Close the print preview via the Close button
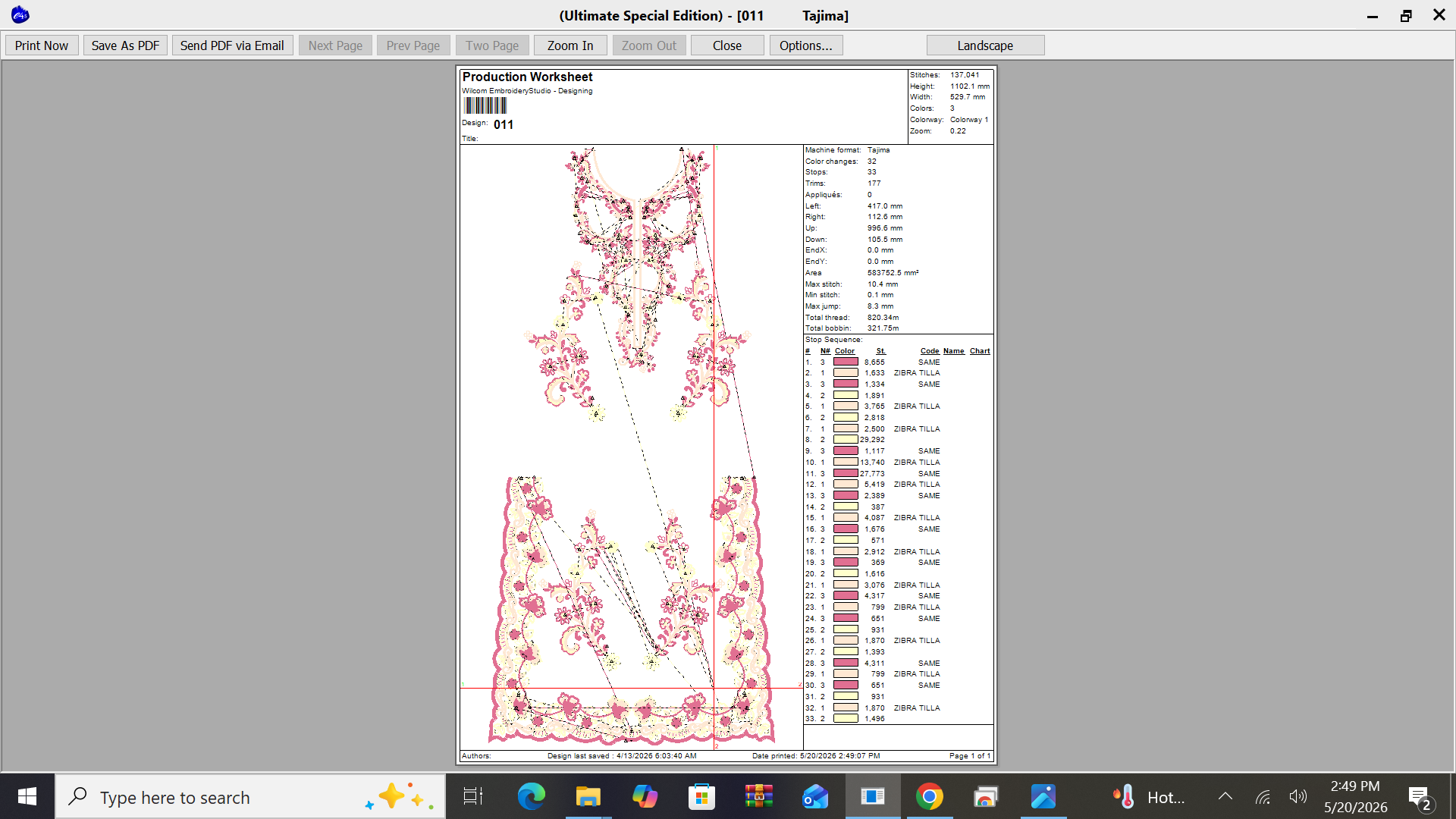 pos(727,45)
